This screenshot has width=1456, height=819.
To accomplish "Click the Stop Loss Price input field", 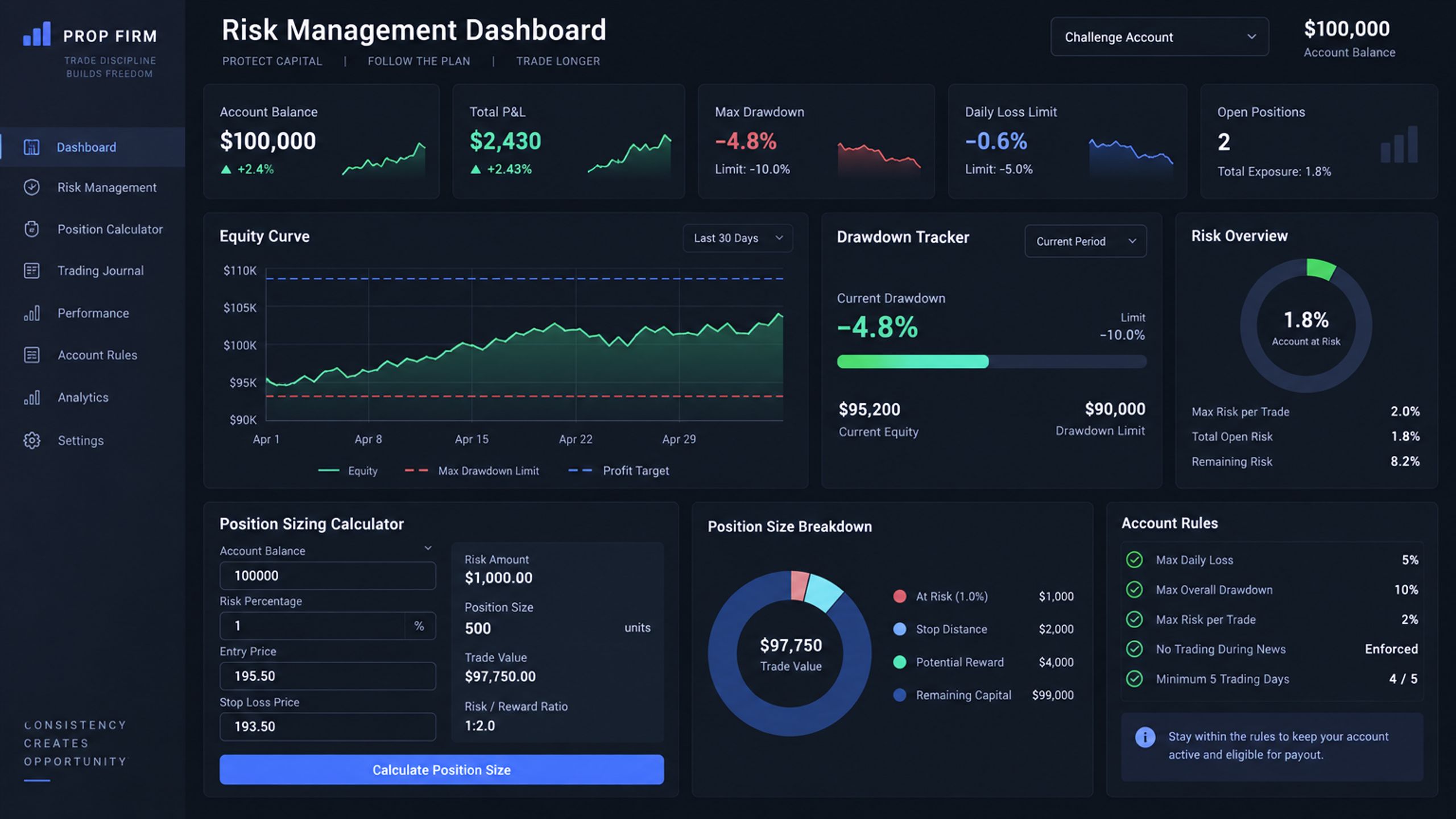I will tap(328, 726).
